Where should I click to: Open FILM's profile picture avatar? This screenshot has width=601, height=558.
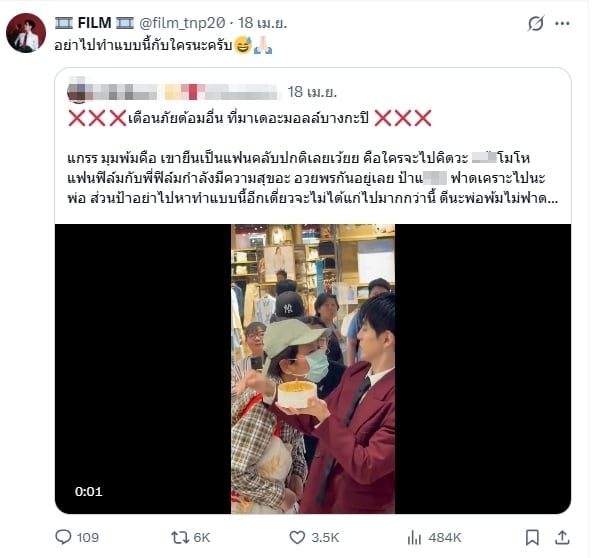point(26,33)
